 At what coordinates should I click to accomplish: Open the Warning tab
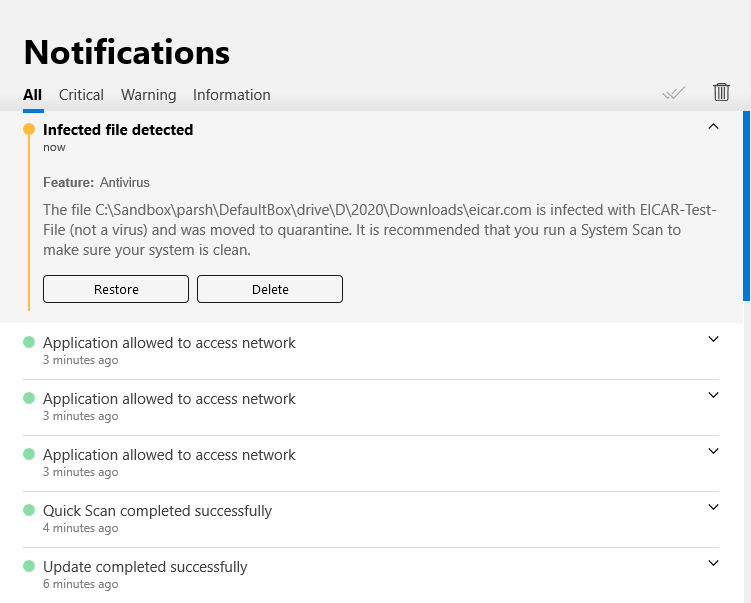pyautogui.click(x=148, y=95)
